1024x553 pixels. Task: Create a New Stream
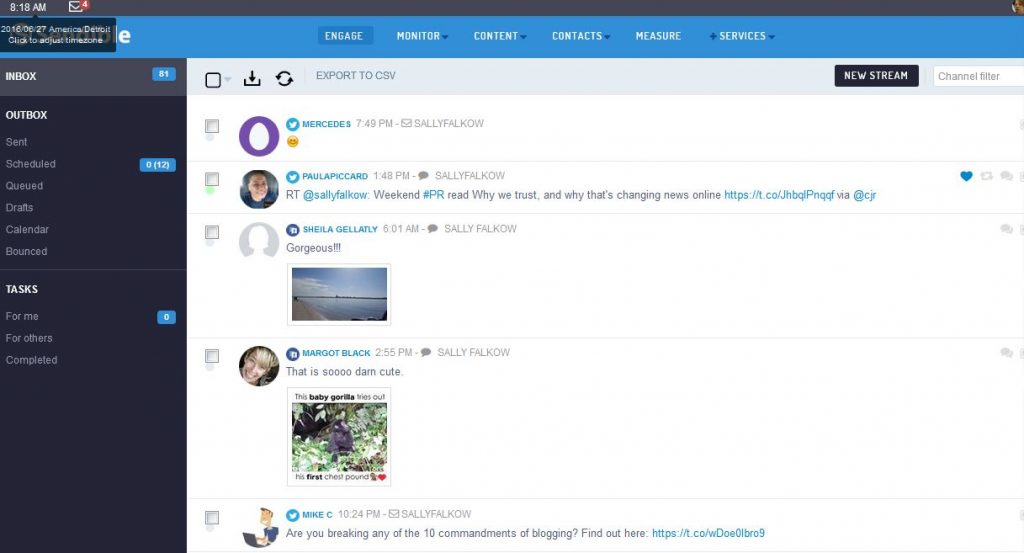tap(876, 76)
